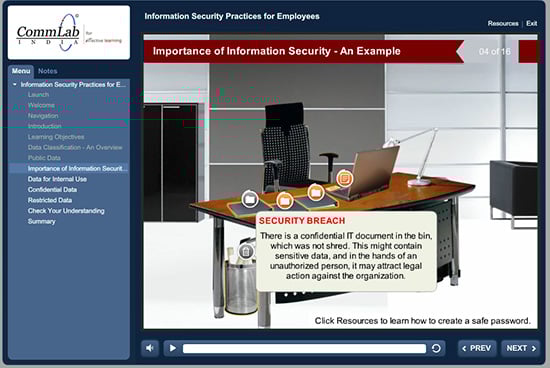Open the Summary menu item
The image size is (550, 368).
coord(41,221)
